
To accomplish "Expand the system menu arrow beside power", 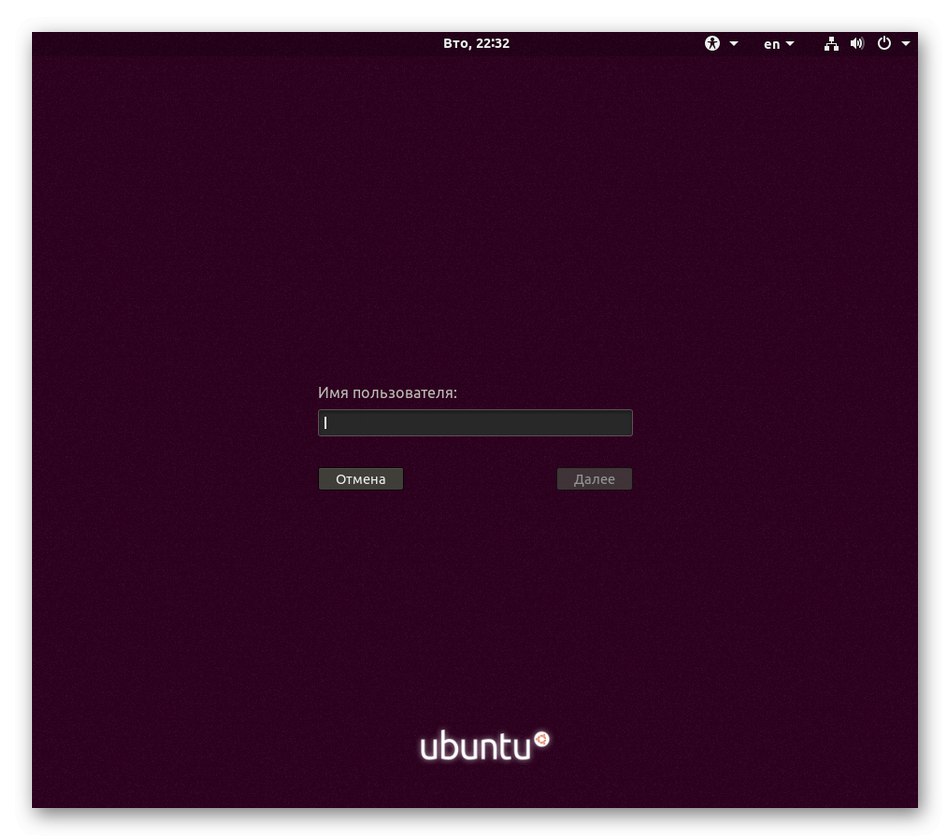I will (906, 44).
